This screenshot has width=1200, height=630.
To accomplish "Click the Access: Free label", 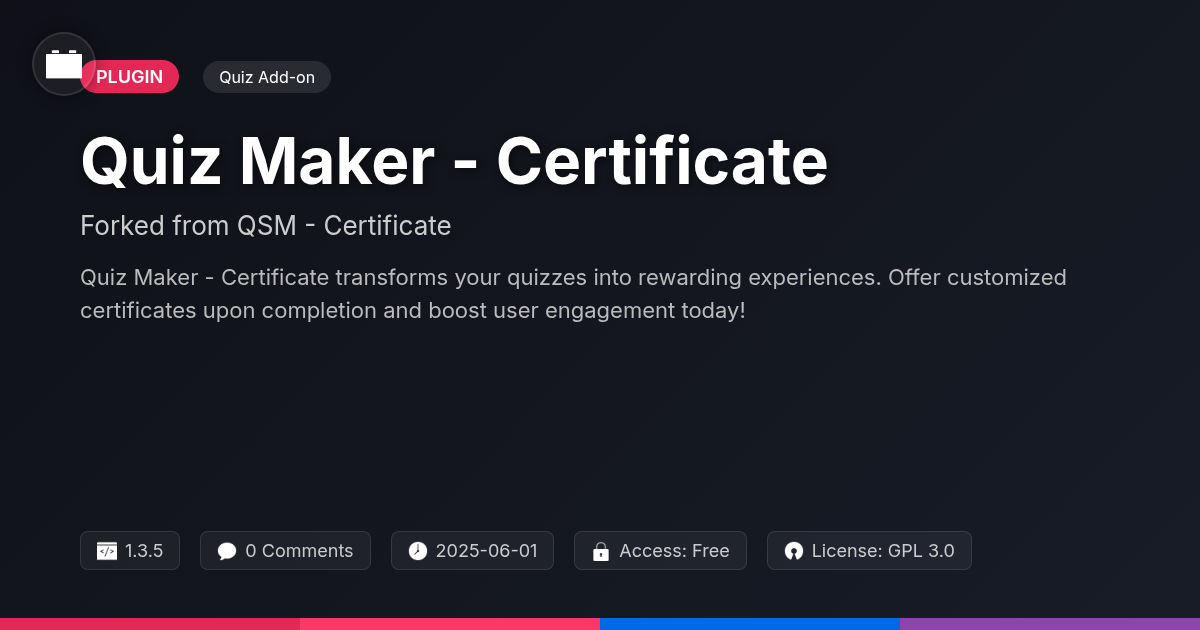I will click(674, 551).
